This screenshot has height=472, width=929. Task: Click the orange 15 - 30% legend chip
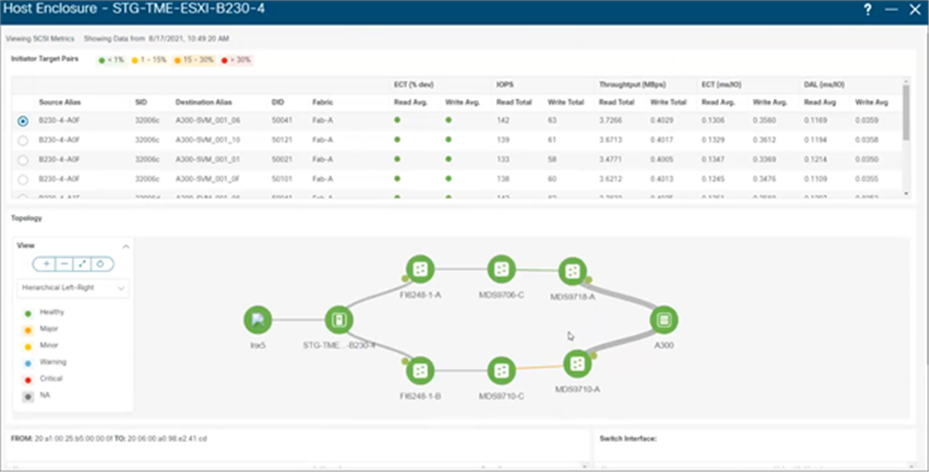pos(194,60)
